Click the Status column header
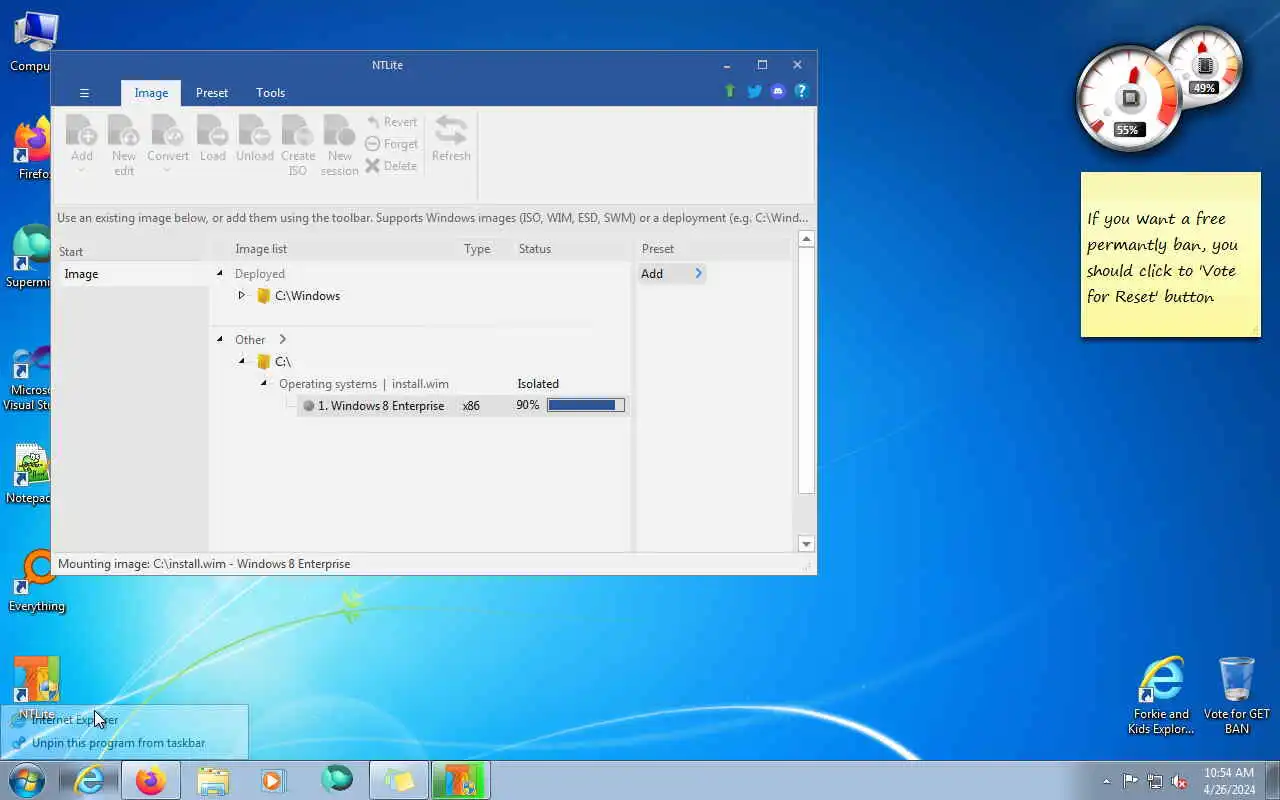 pos(535,249)
